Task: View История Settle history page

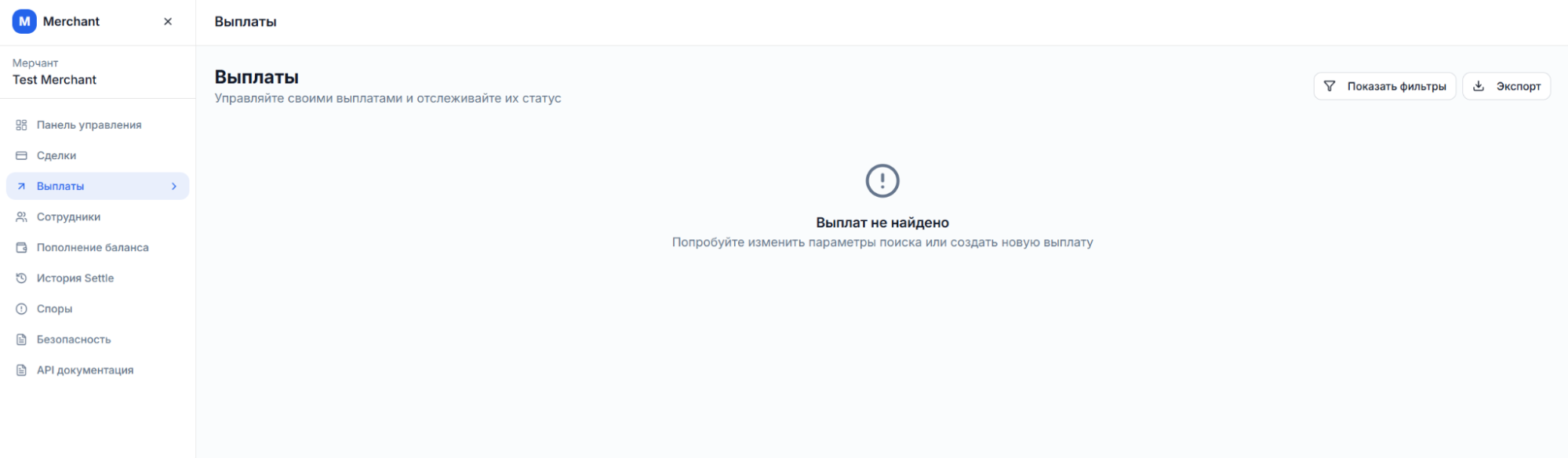Action: click(x=75, y=278)
